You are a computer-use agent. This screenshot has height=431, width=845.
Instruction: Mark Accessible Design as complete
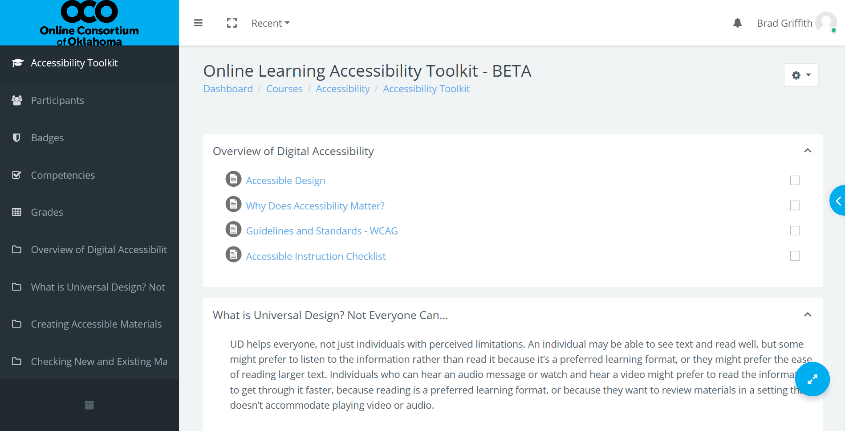(x=795, y=180)
